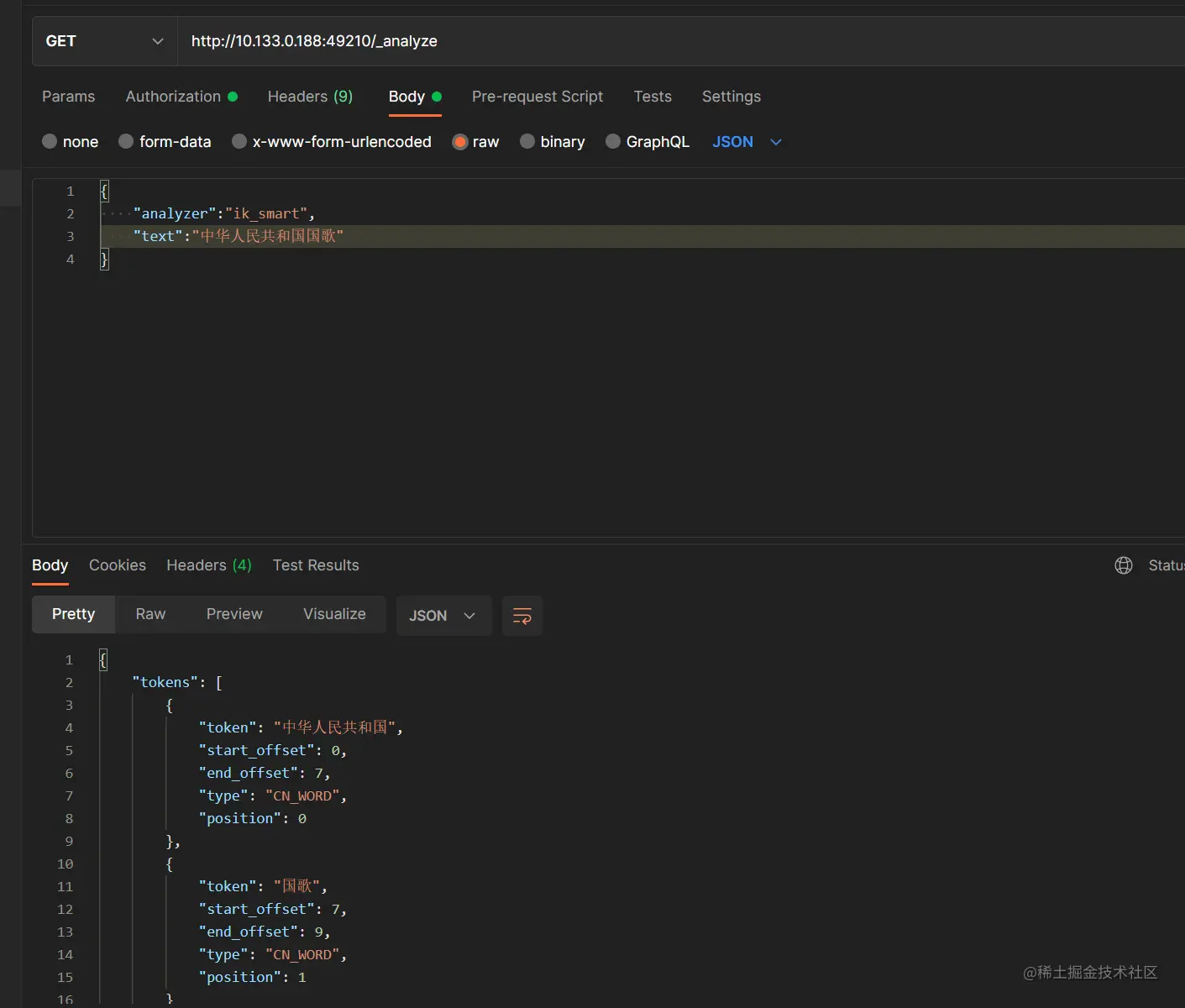Click the "position": 0 line
Image resolution: width=1185 pixels, height=1008 pixels.
pyautogui.click(x=253, y=819)
